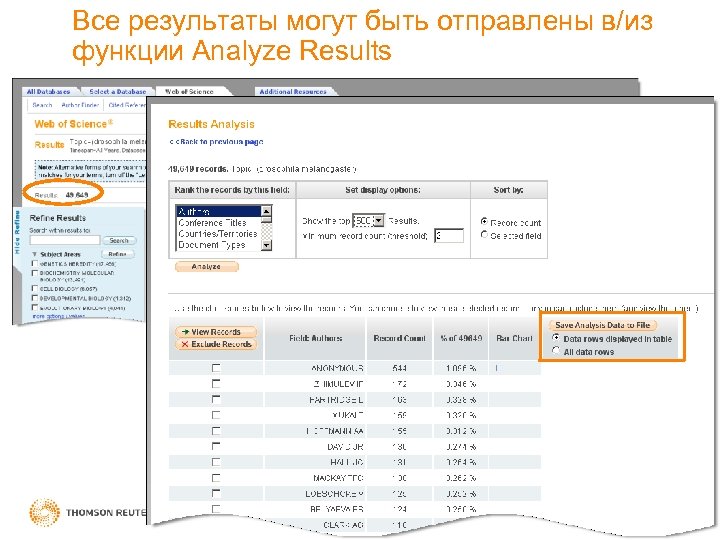Image resolution: width=720 pixels, height=540 pixels.
Task: Click Save Analysis Data to File
Action: point(602,325)
